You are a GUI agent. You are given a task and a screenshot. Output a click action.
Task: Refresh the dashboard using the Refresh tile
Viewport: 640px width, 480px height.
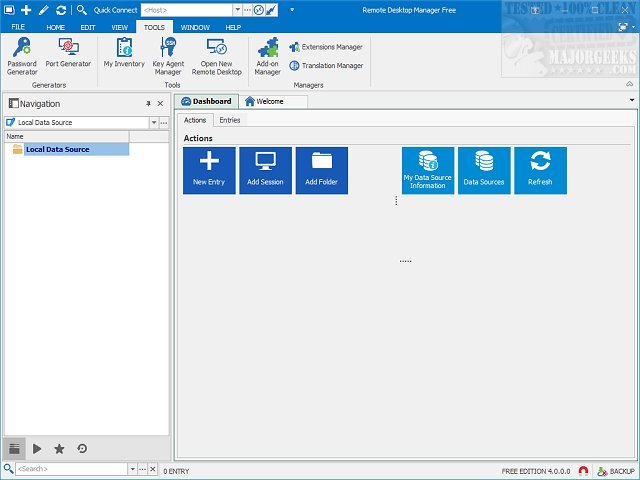coord(540,170)
